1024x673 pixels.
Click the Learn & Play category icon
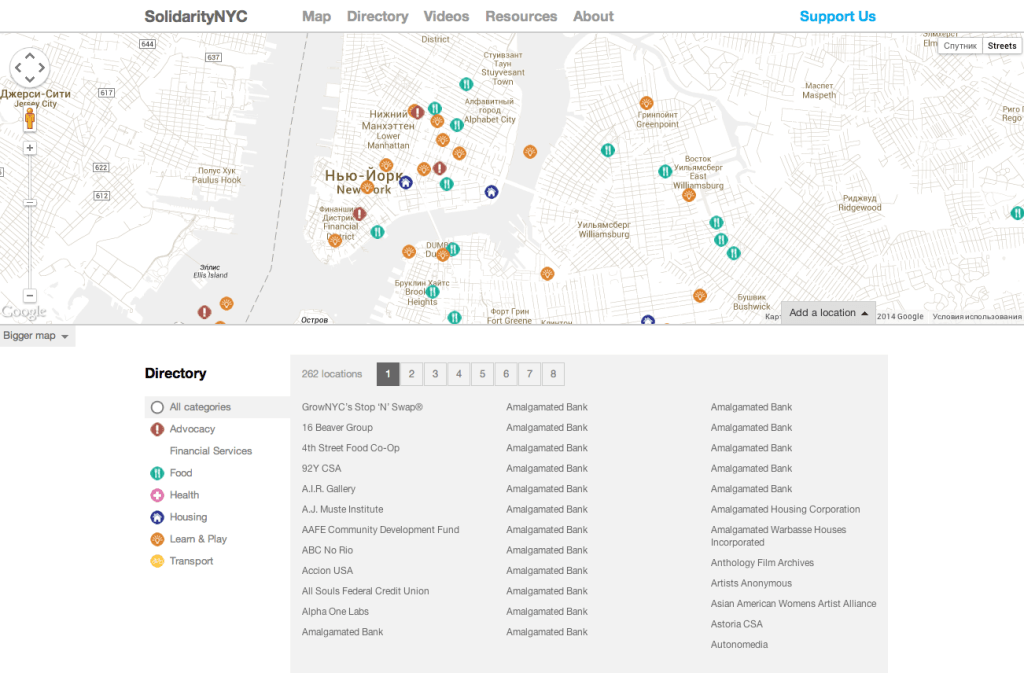click(x=157, y=539)
